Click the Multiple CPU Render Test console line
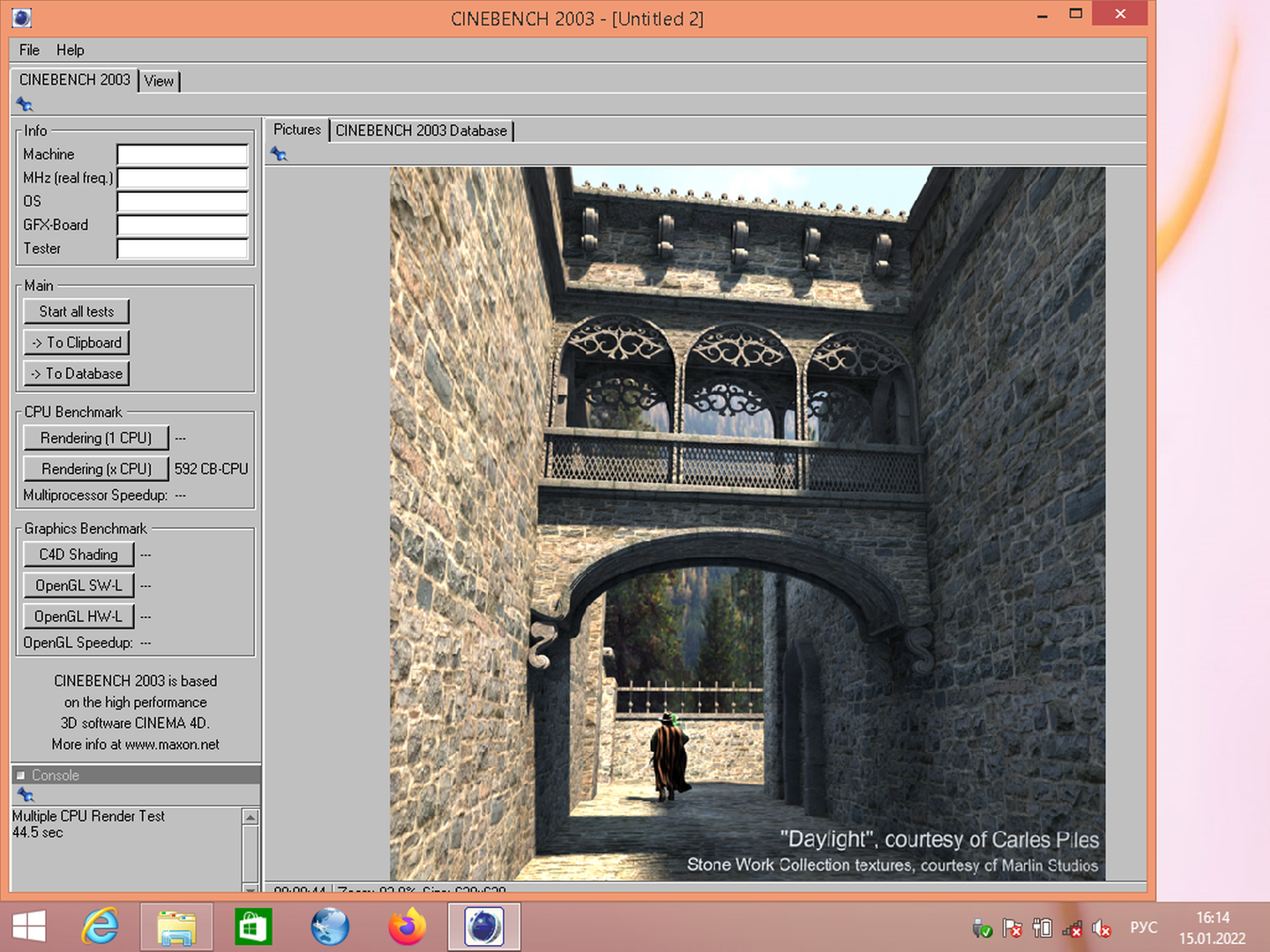Screen dimensions: 1270x952 88,816
